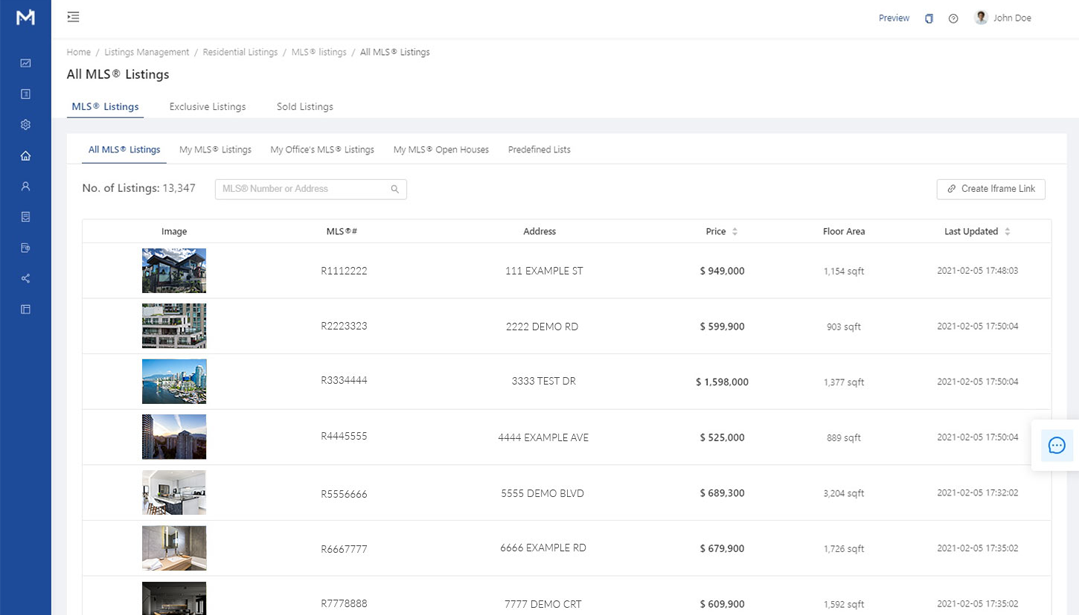Toggle the sidebar collapse menu icon
This screenshot has height=615, width=1079.
click(x=73, y=17)
